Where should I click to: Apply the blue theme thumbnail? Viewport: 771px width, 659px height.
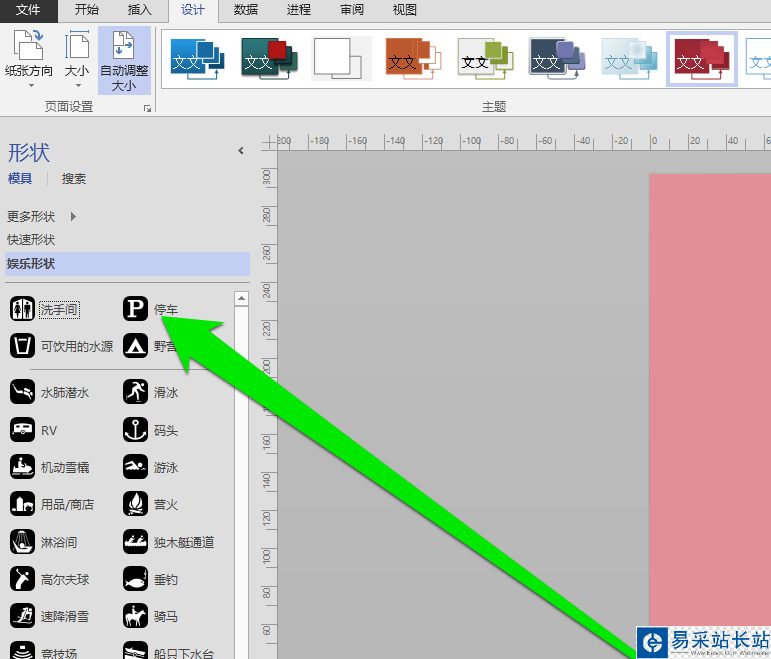[198, 59]
